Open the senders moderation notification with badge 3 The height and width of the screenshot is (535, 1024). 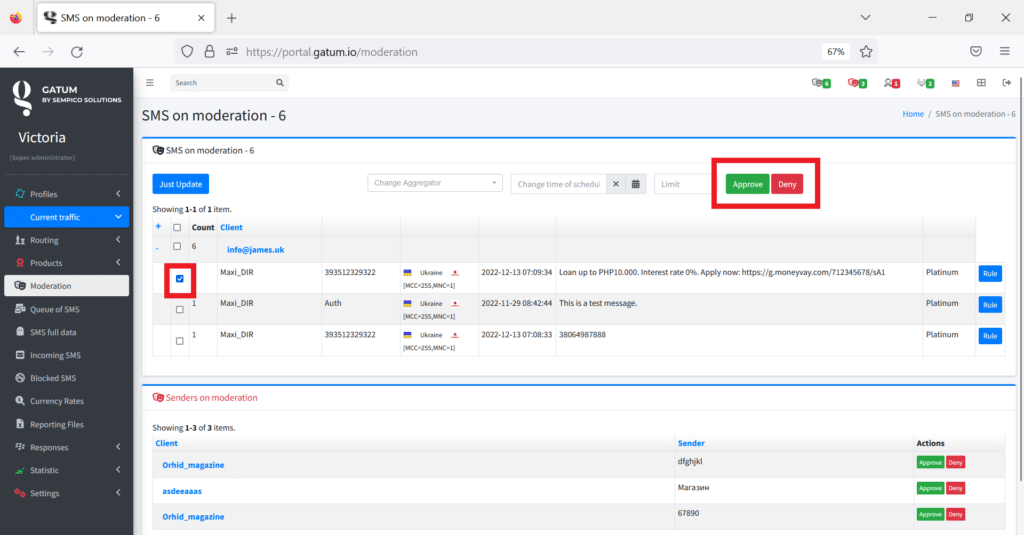point(857,83)
